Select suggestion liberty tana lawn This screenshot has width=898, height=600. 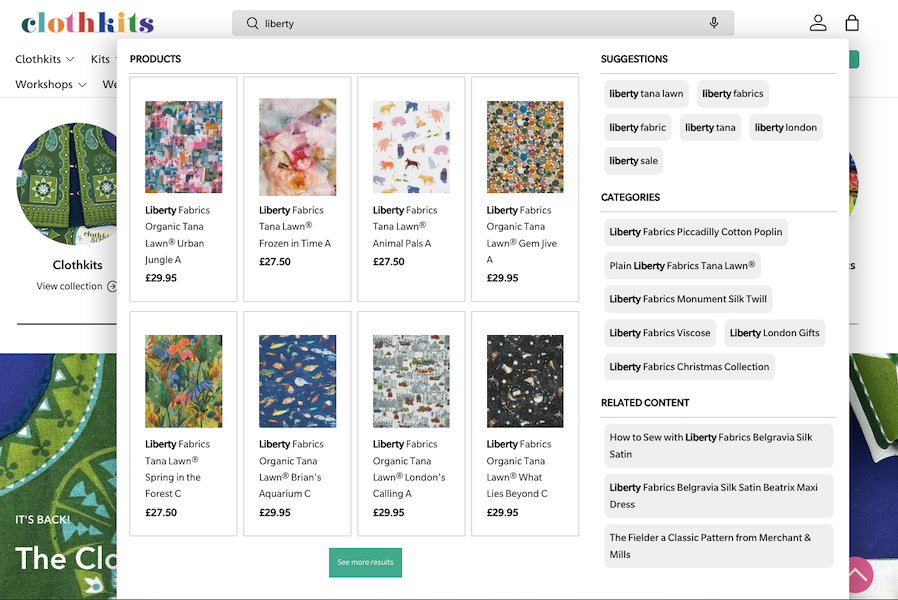[x=646, y=94]
